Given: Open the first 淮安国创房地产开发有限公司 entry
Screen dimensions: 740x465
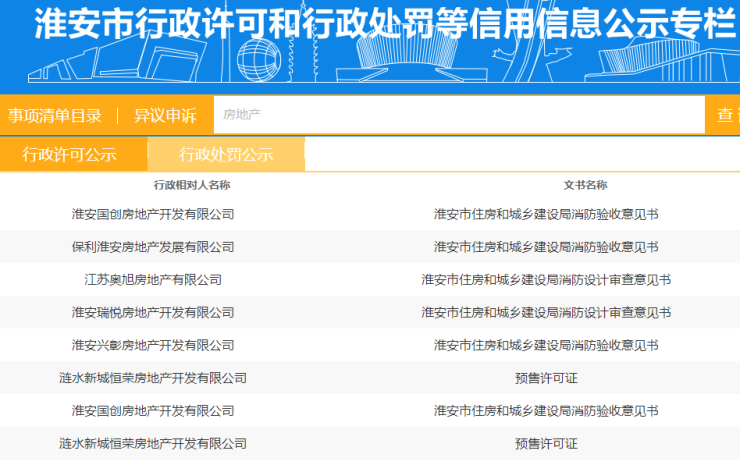Looking at the screenshot, I should [x=153, y=214].
